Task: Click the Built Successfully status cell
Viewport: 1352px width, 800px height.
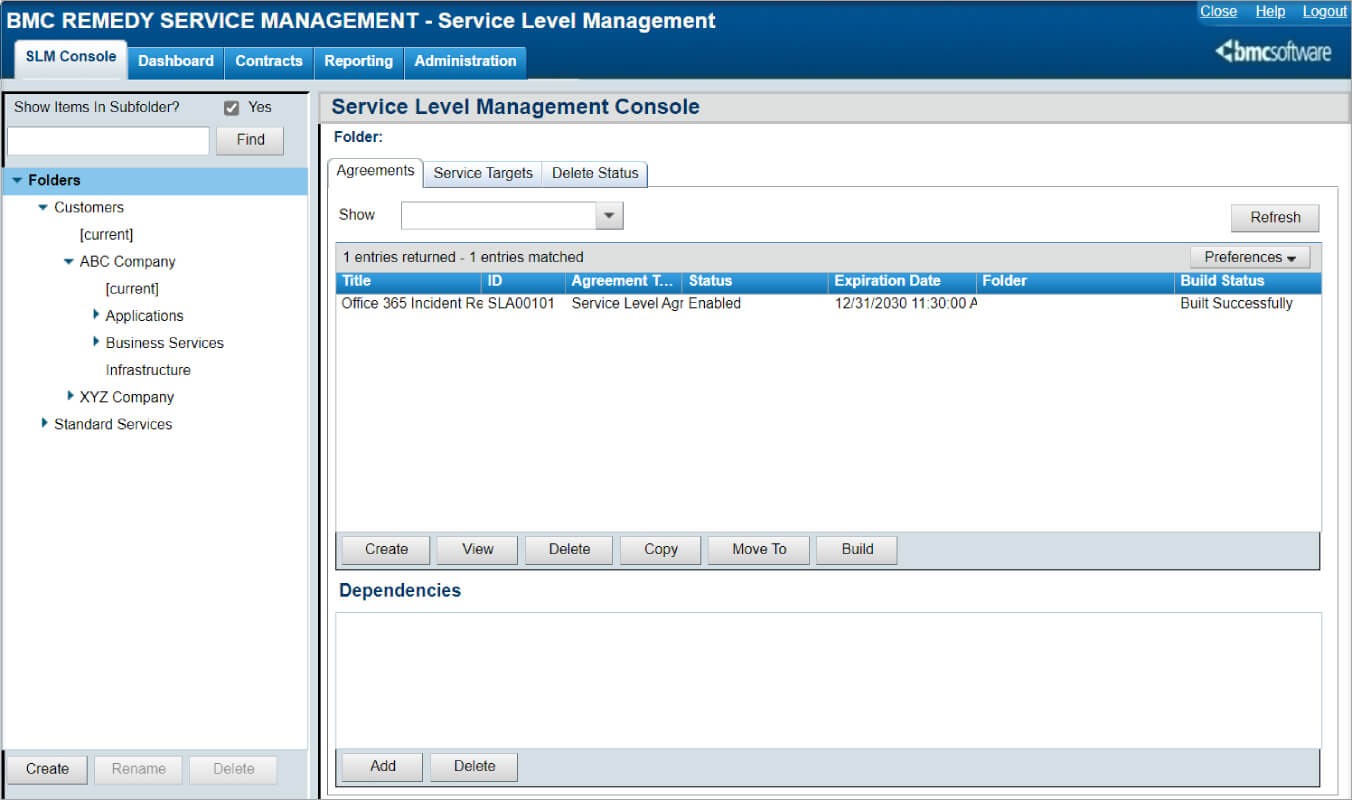Action: [1236, 303]
